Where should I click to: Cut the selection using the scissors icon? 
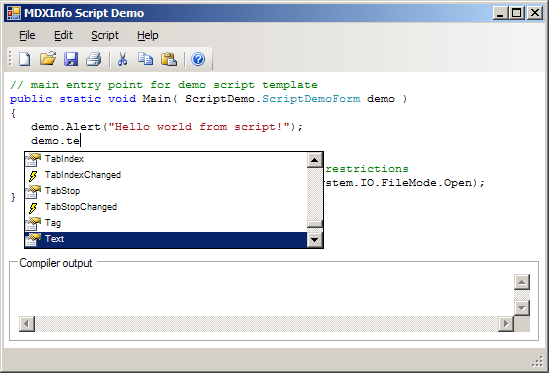click(122, 59)
